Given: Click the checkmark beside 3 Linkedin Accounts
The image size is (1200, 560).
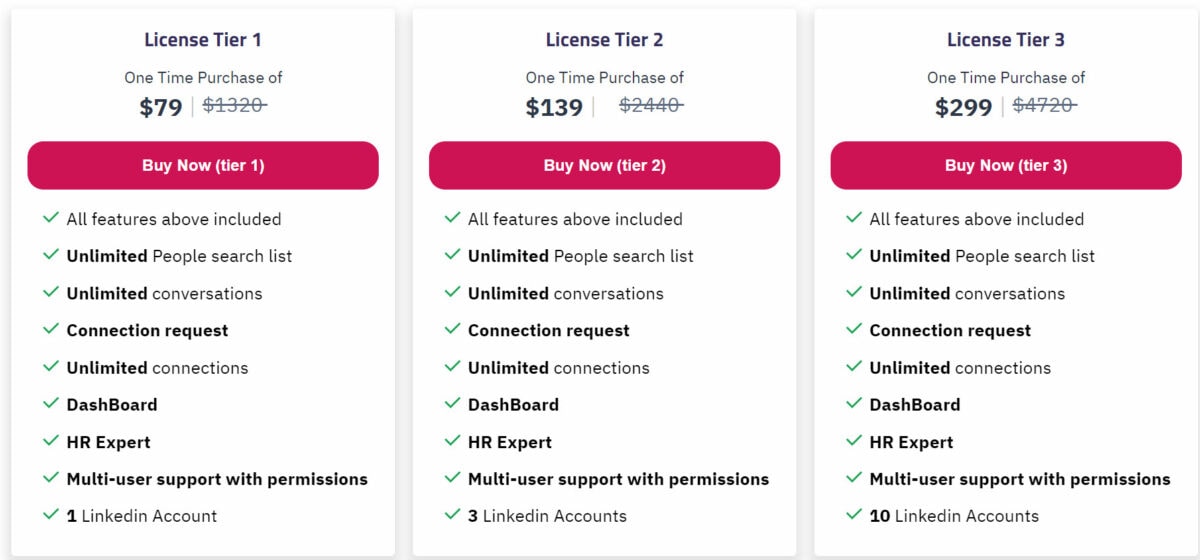Looking at the screenshot, I should click(452, 515).
